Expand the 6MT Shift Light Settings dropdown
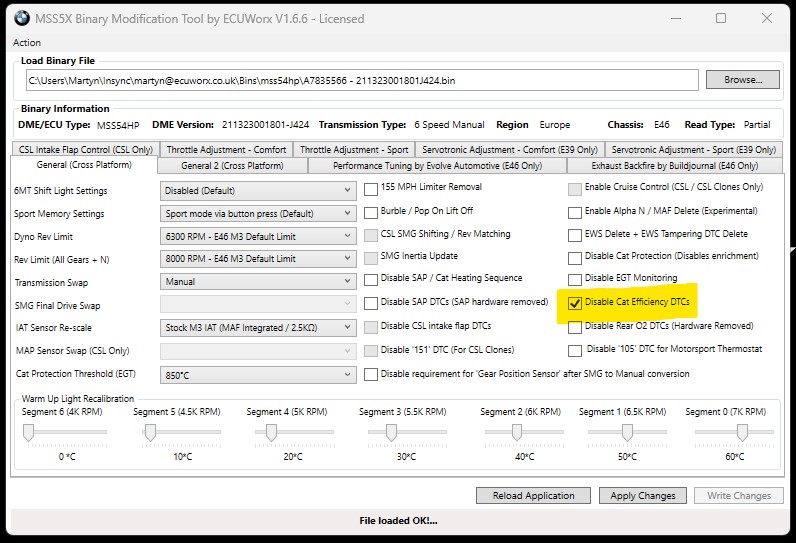This screenshot has width=796, height=543. click(258, 190)
